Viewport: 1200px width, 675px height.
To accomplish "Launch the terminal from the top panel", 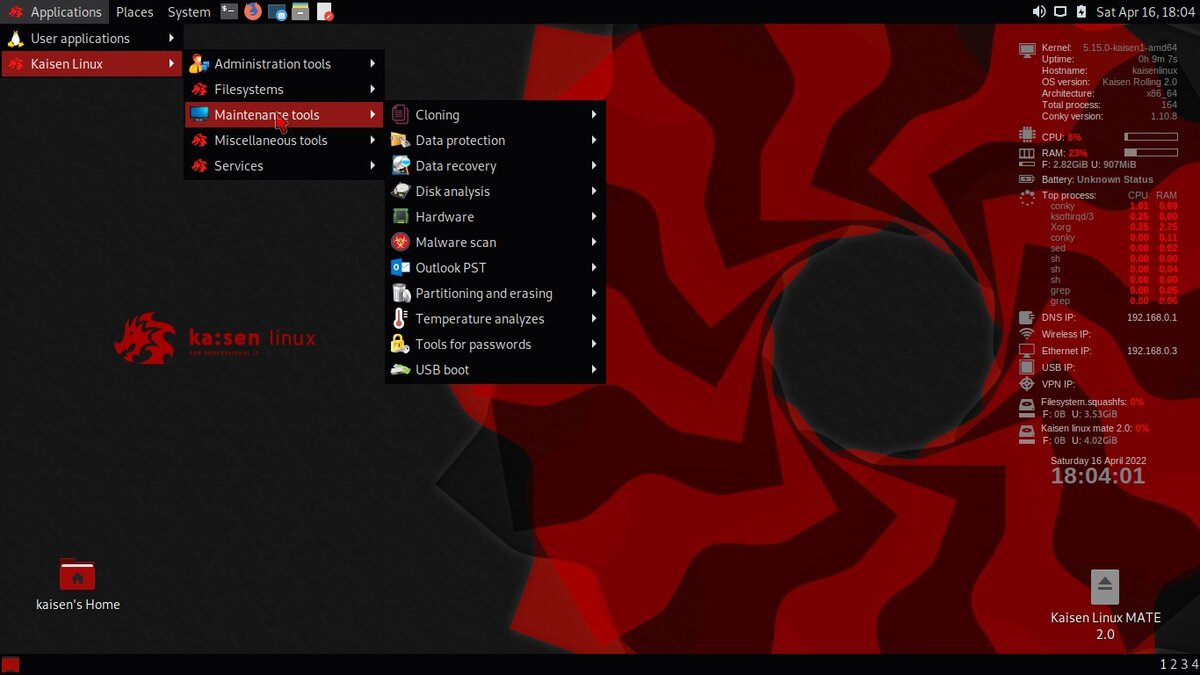I will point(229,12).
